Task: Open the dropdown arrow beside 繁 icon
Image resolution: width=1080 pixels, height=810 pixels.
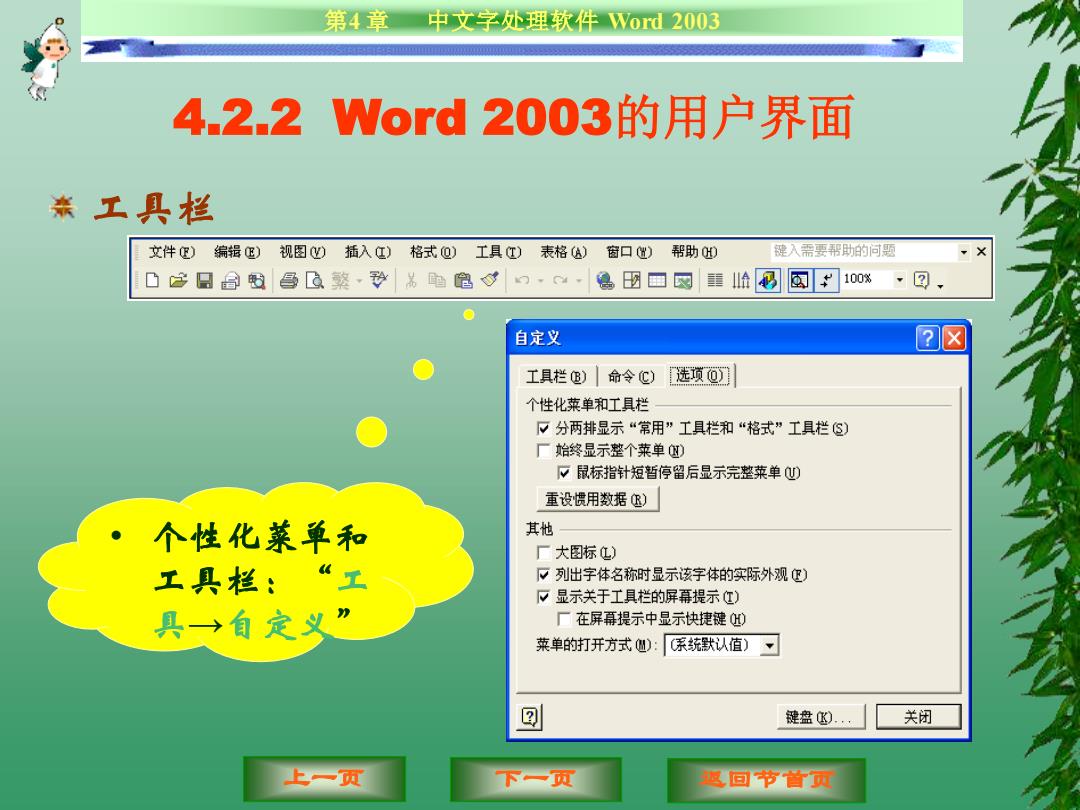Action: click(x=359, y=281)
